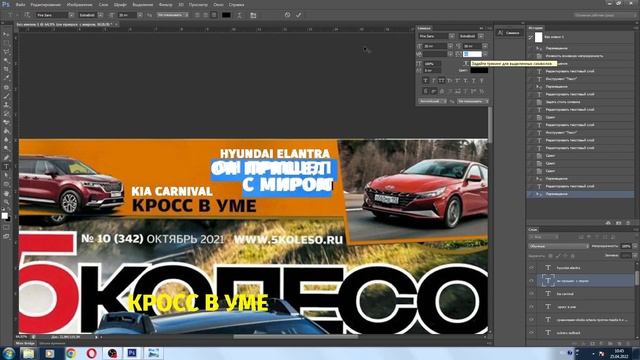The width and height of the screenshot is (640, 360).
Task: Apply all caps in Character panel
Action: [441, 81]
